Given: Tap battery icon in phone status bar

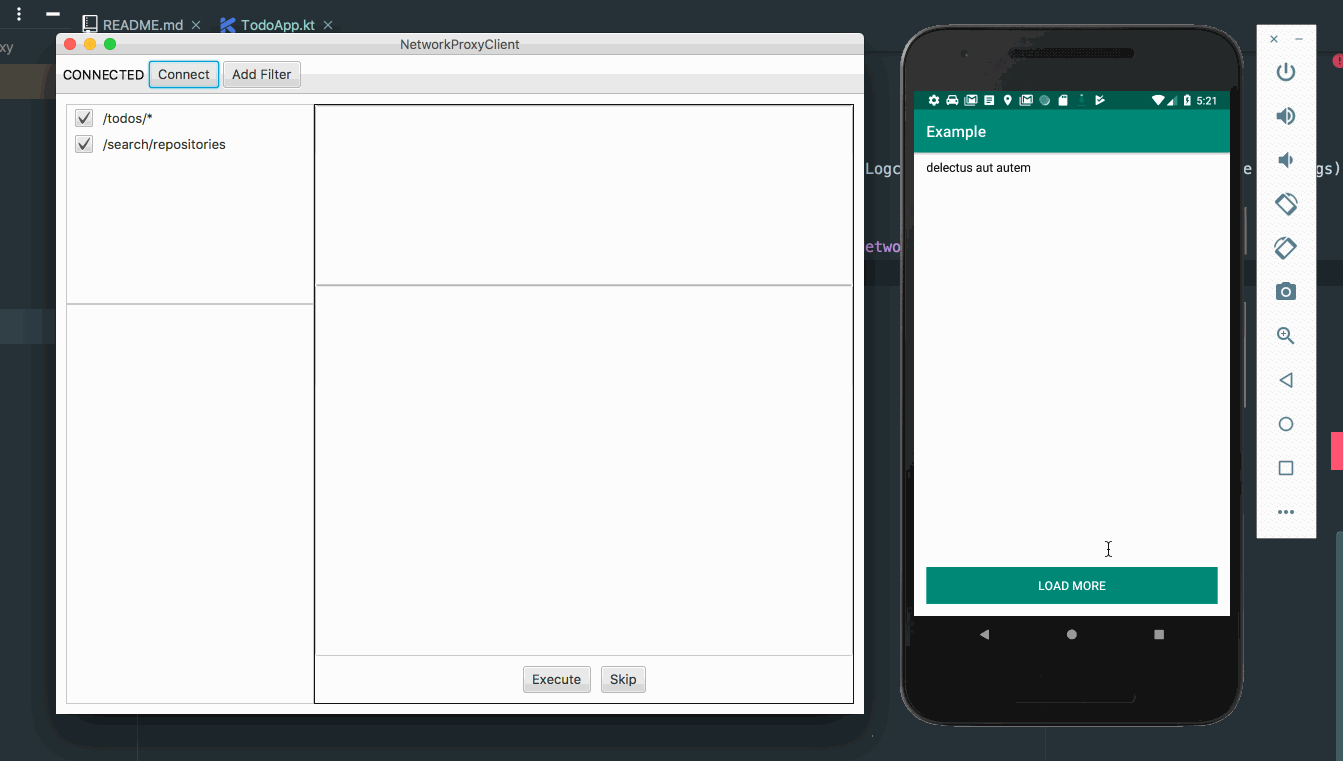Looking at the screenshot, I should 1188,100.
